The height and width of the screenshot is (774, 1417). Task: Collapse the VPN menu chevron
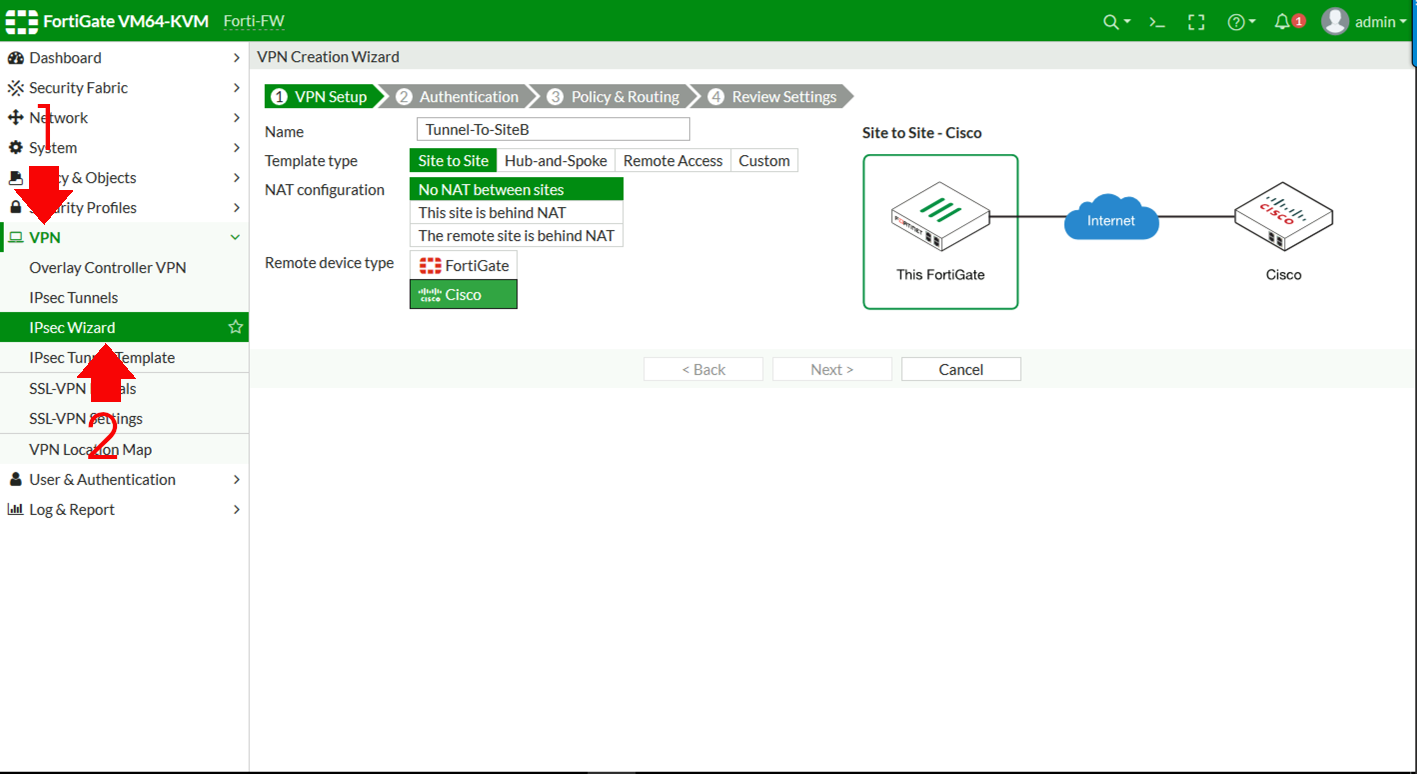pyautogui.click(x=236, y=238)
